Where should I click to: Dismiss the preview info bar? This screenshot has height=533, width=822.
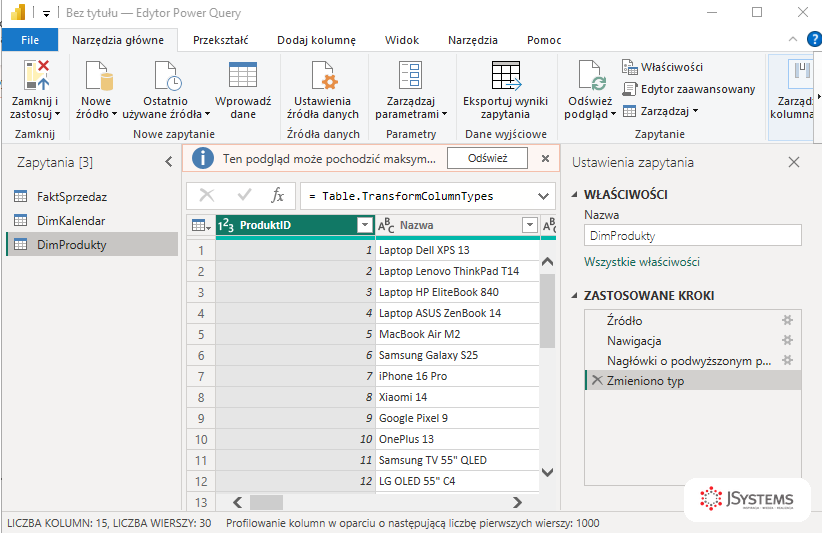(545, 158)
